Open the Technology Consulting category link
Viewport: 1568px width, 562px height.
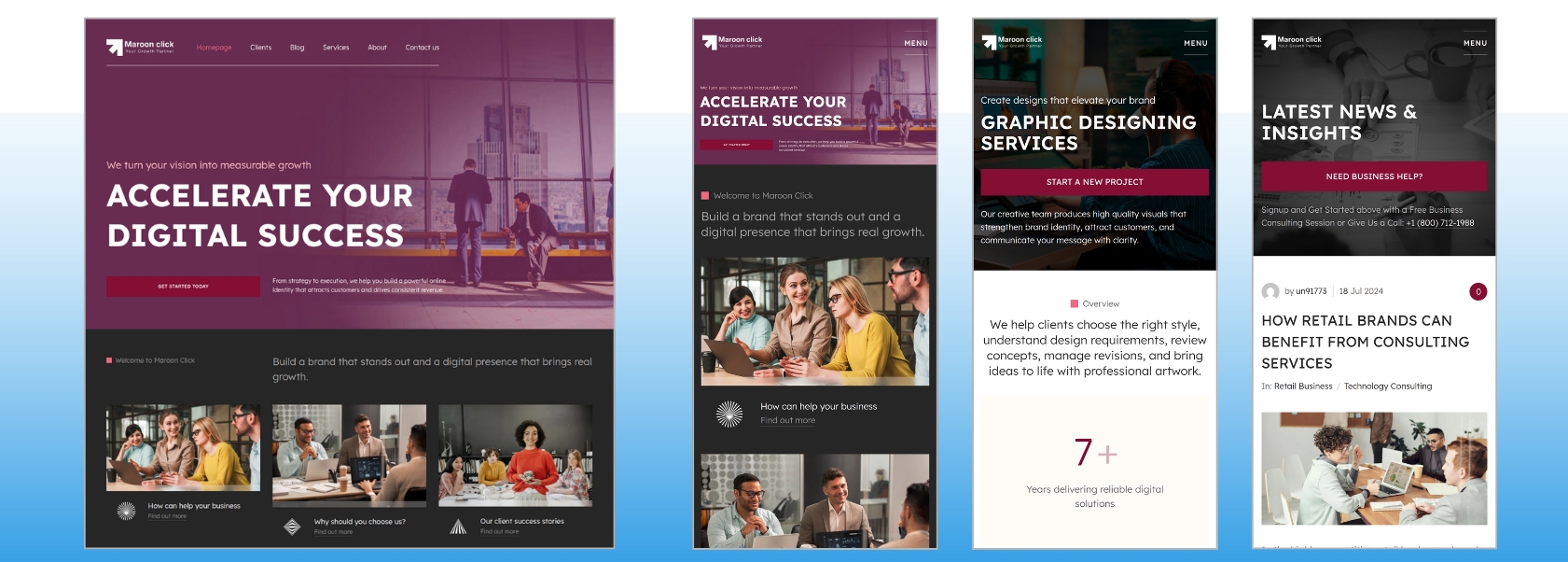tap(1388, 386)
